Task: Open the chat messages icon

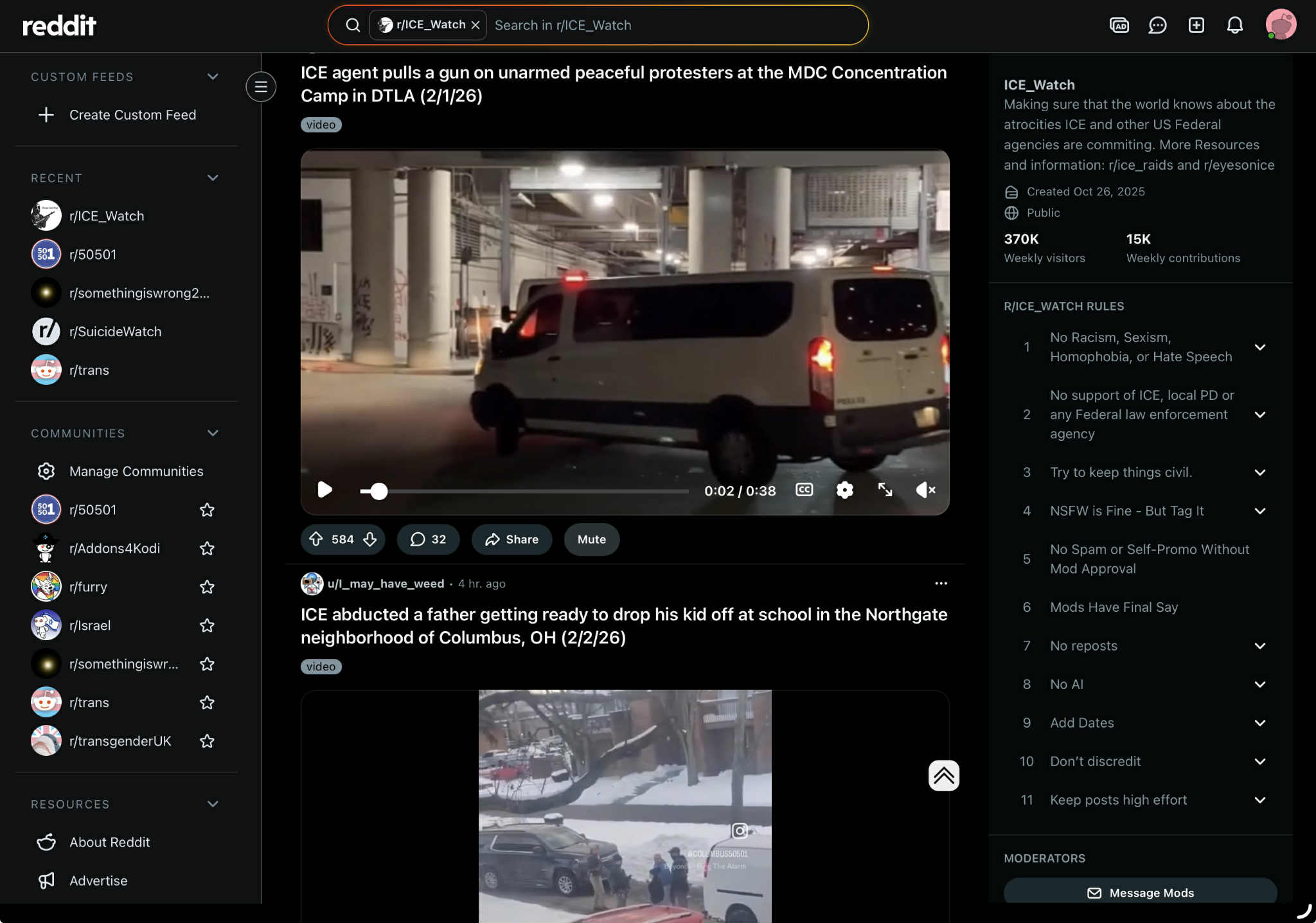Action: click(x=1157, y=25)
